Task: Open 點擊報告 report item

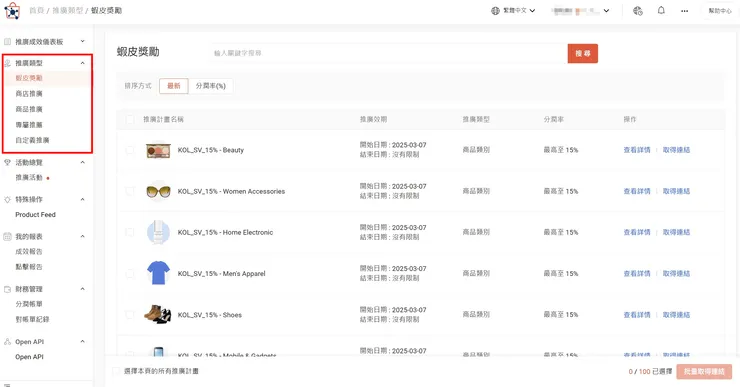Action: point(29,267)
